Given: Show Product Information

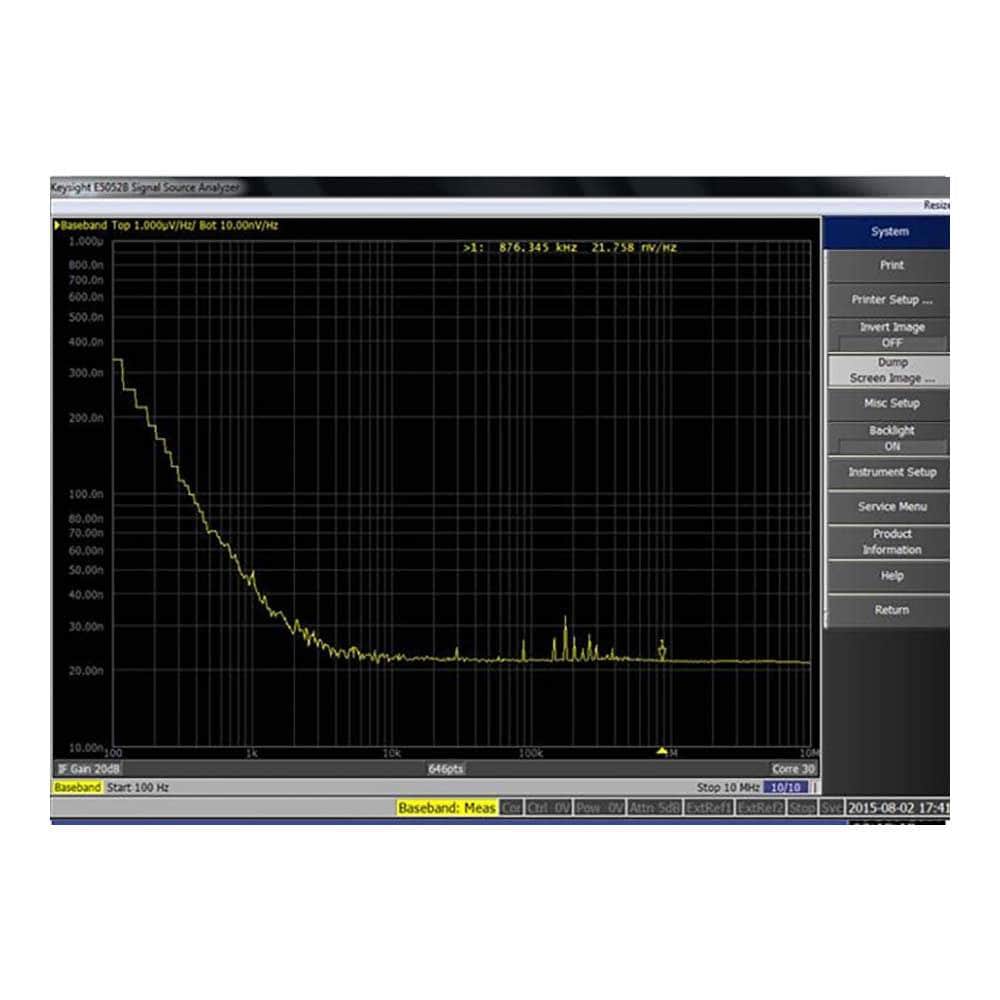Looking at the screenshot, I should tap(891, 542).
